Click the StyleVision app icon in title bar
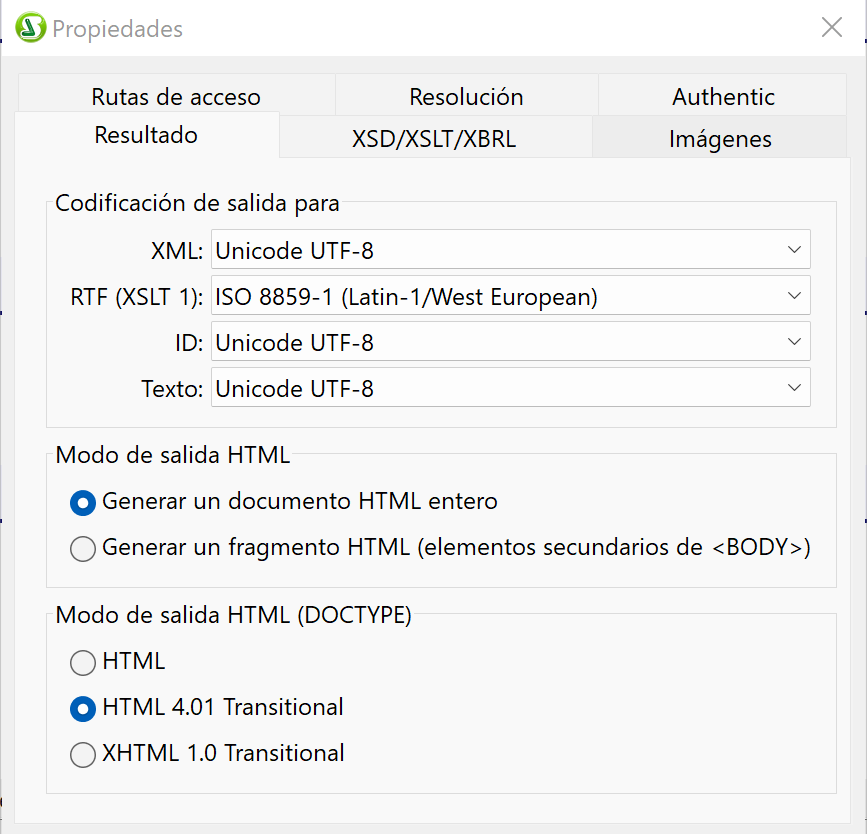The width and height of the screenshot is (867, 834). (31, 28)
